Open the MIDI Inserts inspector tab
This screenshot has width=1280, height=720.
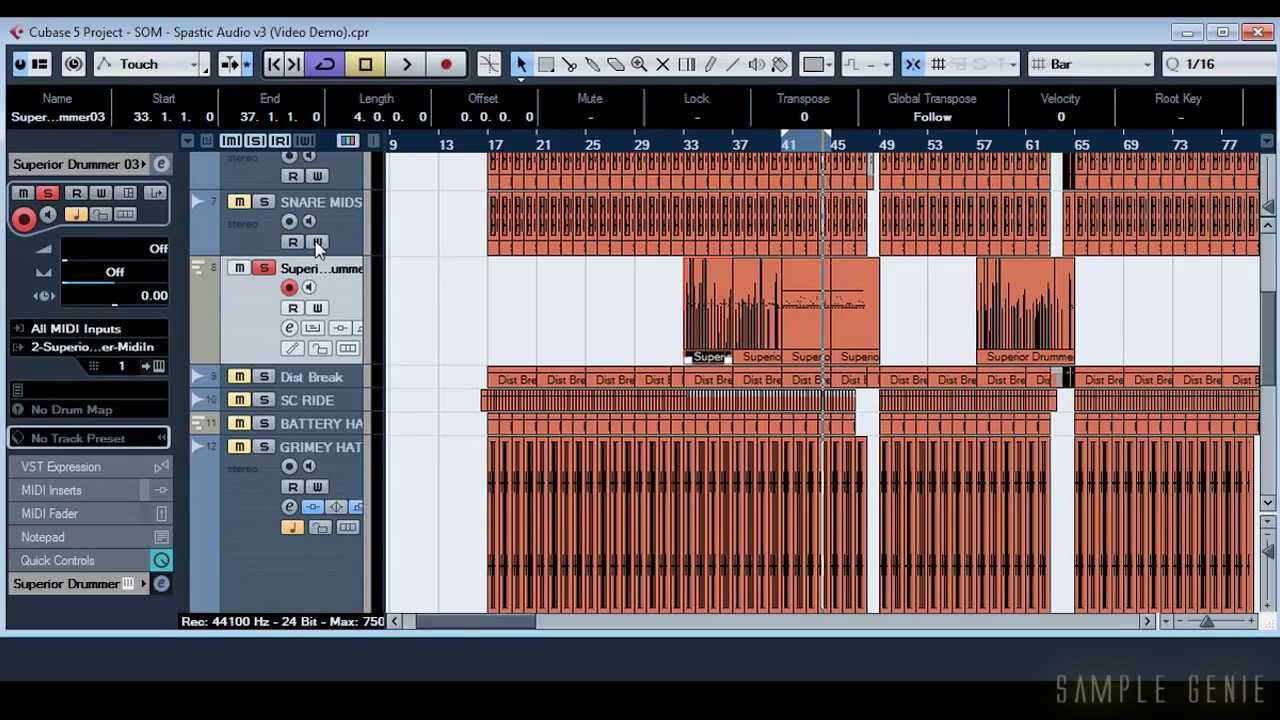pos(90,490)
